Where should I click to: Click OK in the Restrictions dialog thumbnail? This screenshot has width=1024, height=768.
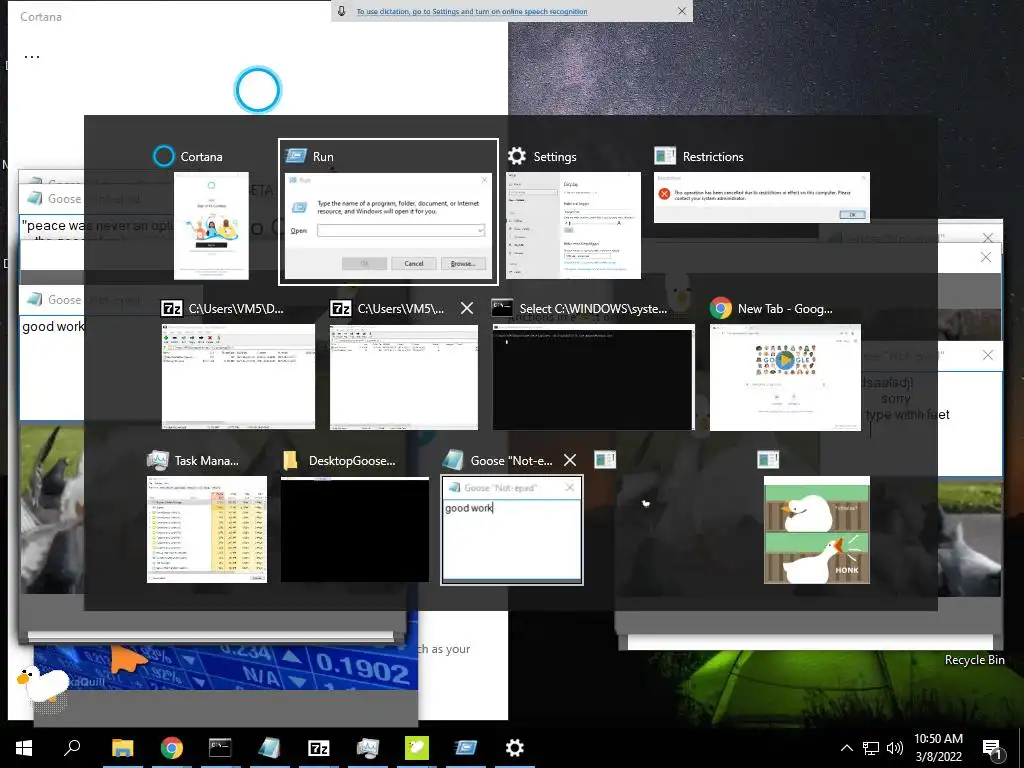(852, 214)
